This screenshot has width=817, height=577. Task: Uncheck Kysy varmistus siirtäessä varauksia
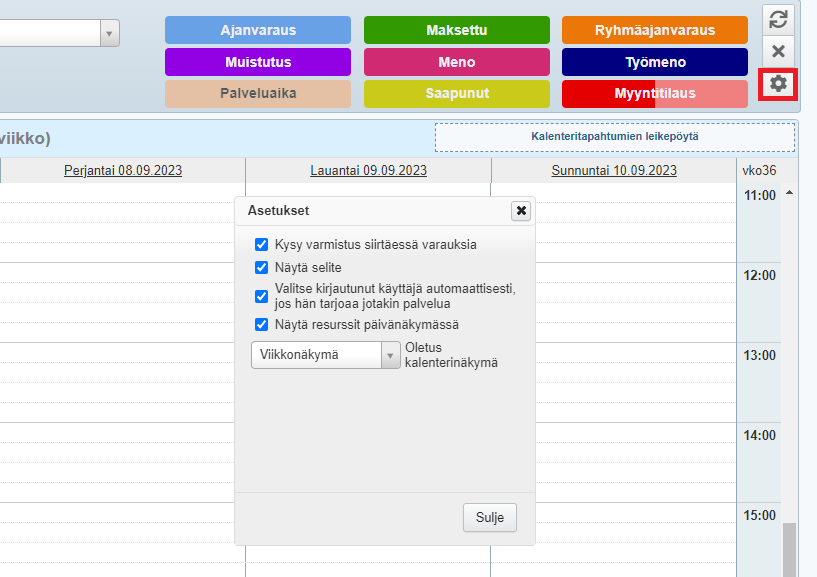coord(262,244)
